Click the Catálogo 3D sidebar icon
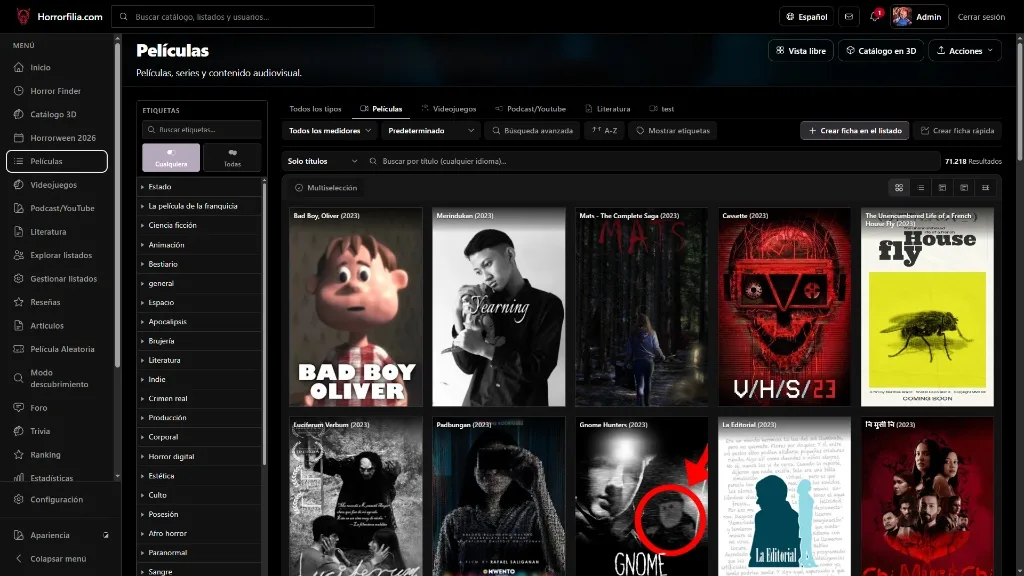 pos(18,114)
